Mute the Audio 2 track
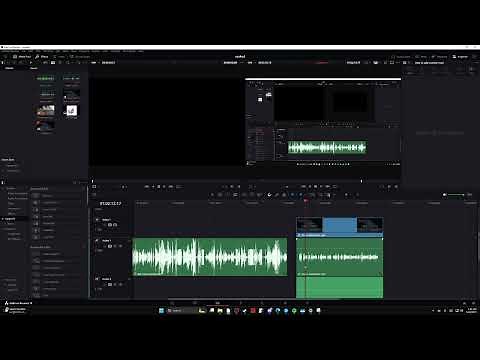Viewport: 480px width, 360px height. pos(120,284)
